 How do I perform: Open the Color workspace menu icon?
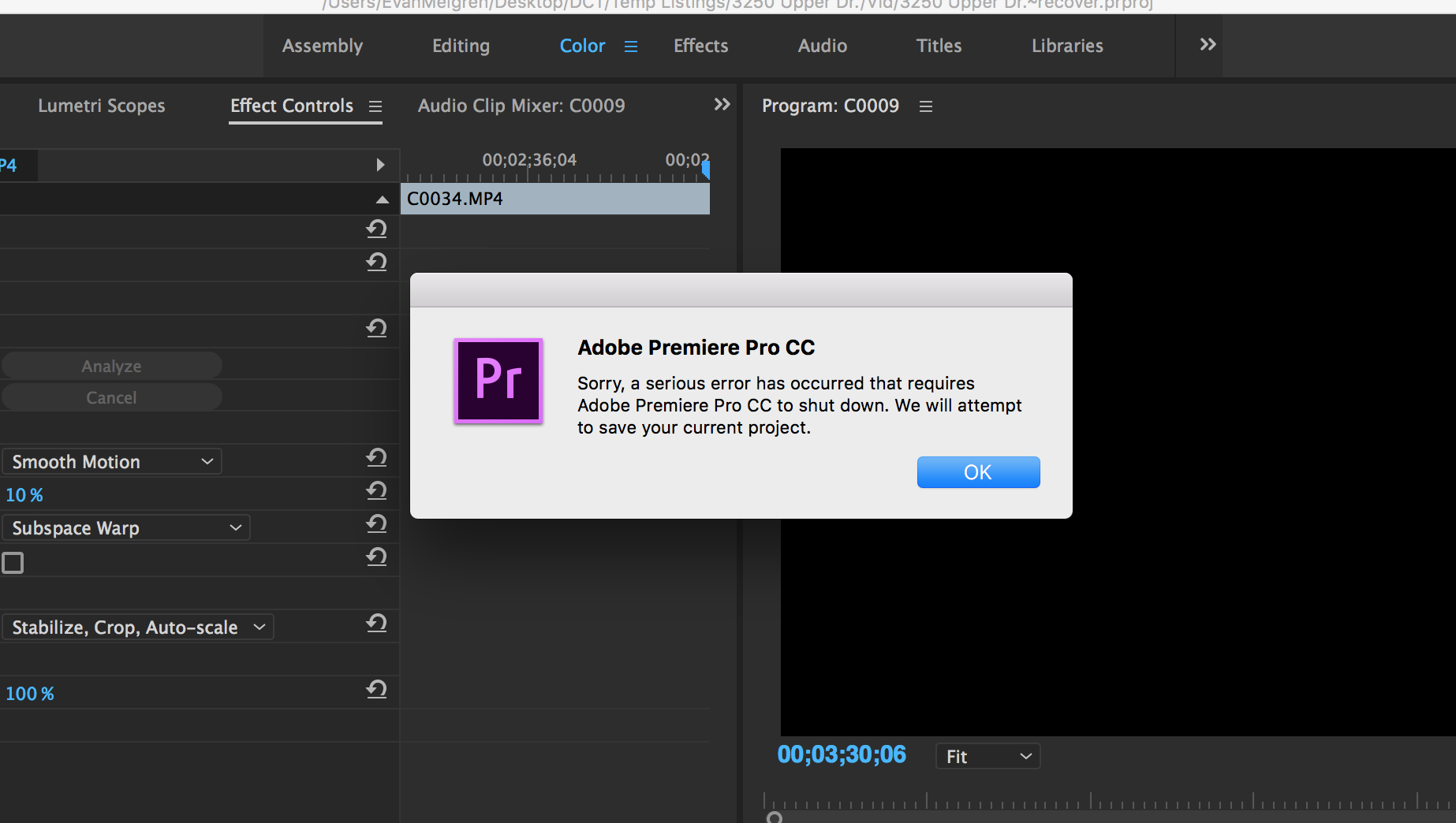coord(631,47)
